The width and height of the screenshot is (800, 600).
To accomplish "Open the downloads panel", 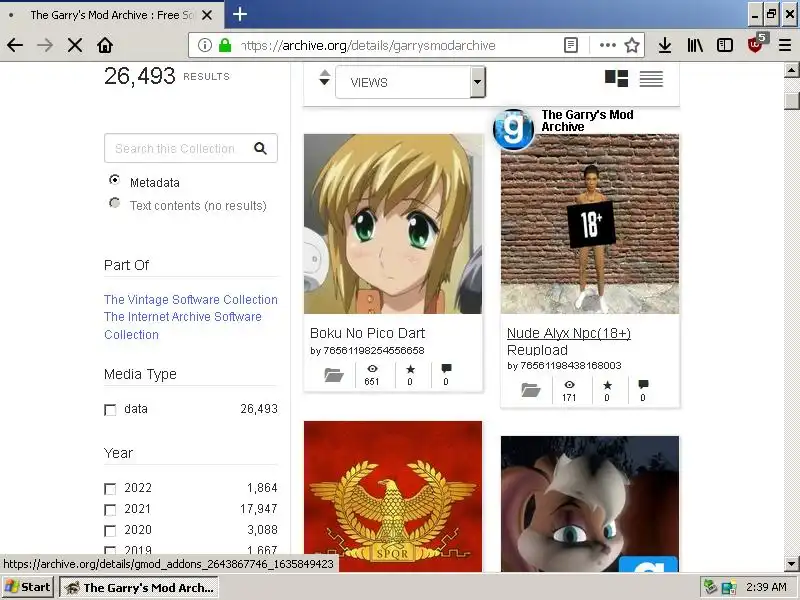I will tap(664, 45).
